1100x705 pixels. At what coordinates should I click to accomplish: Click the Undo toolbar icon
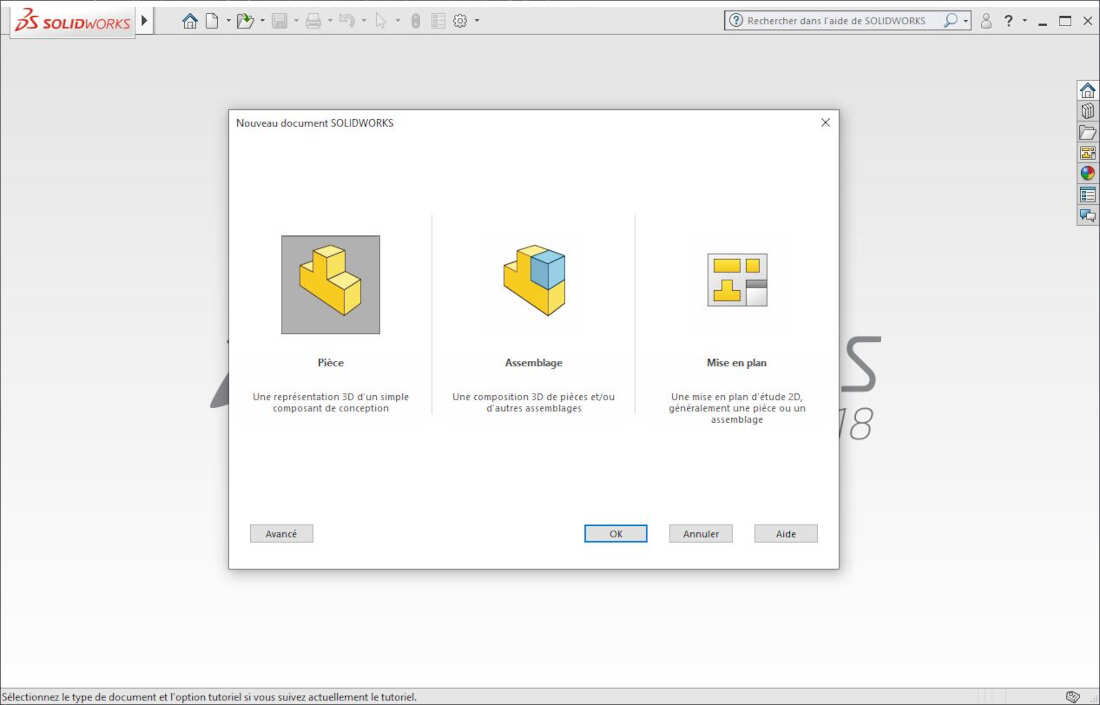pyautogui.click(x=347, y=21)
